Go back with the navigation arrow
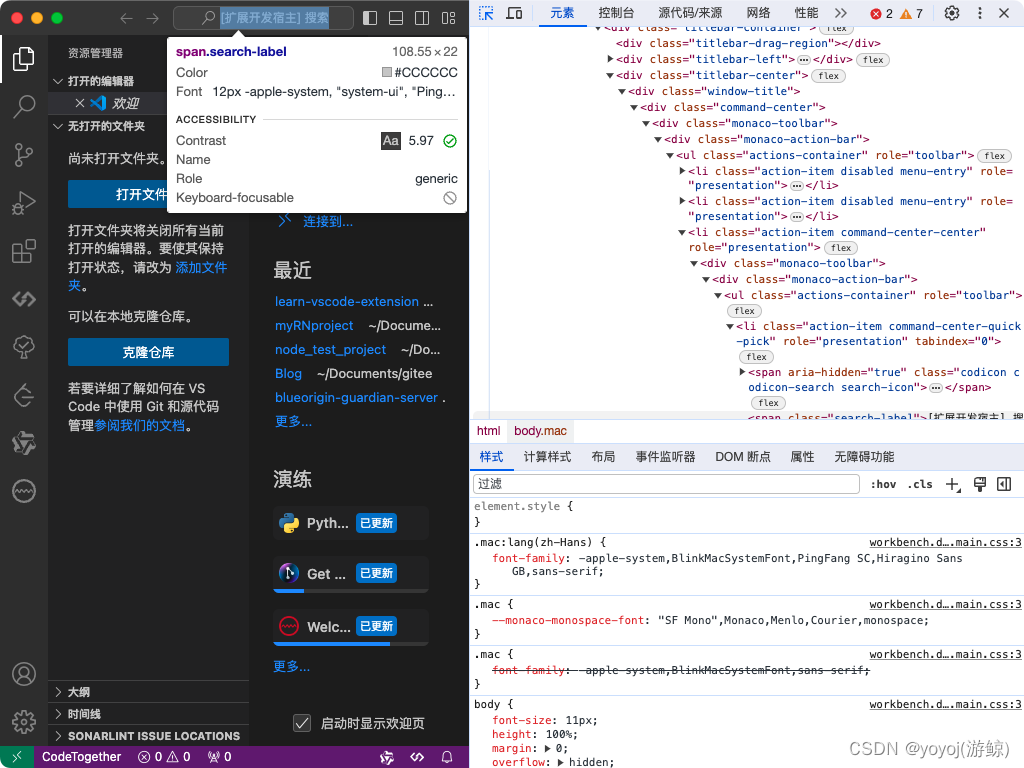 126,18
